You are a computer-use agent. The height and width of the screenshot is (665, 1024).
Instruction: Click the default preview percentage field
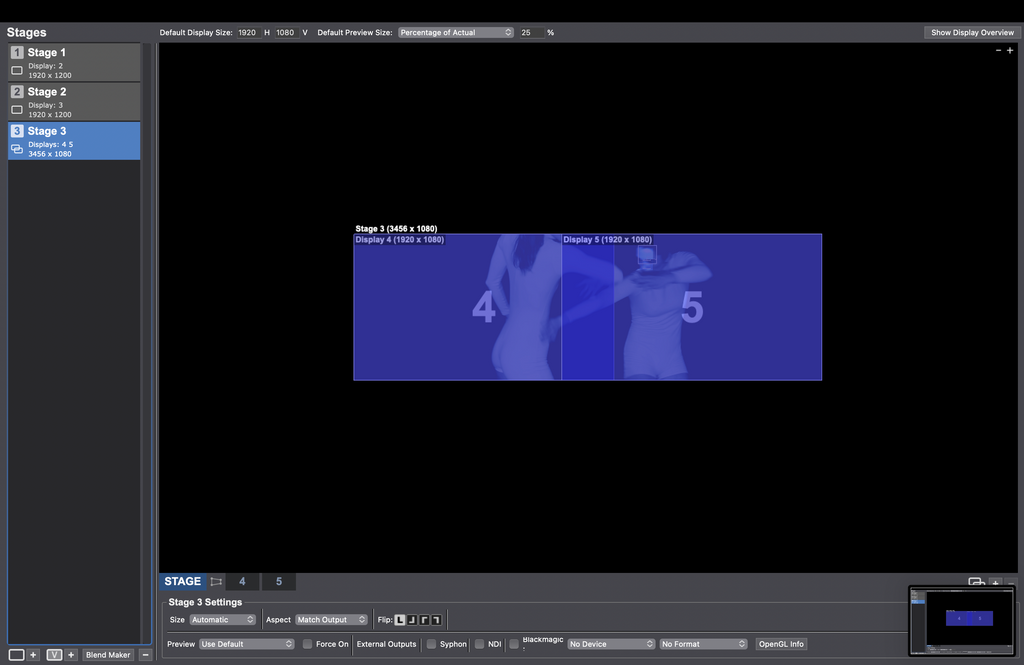[x=531, y=32]
